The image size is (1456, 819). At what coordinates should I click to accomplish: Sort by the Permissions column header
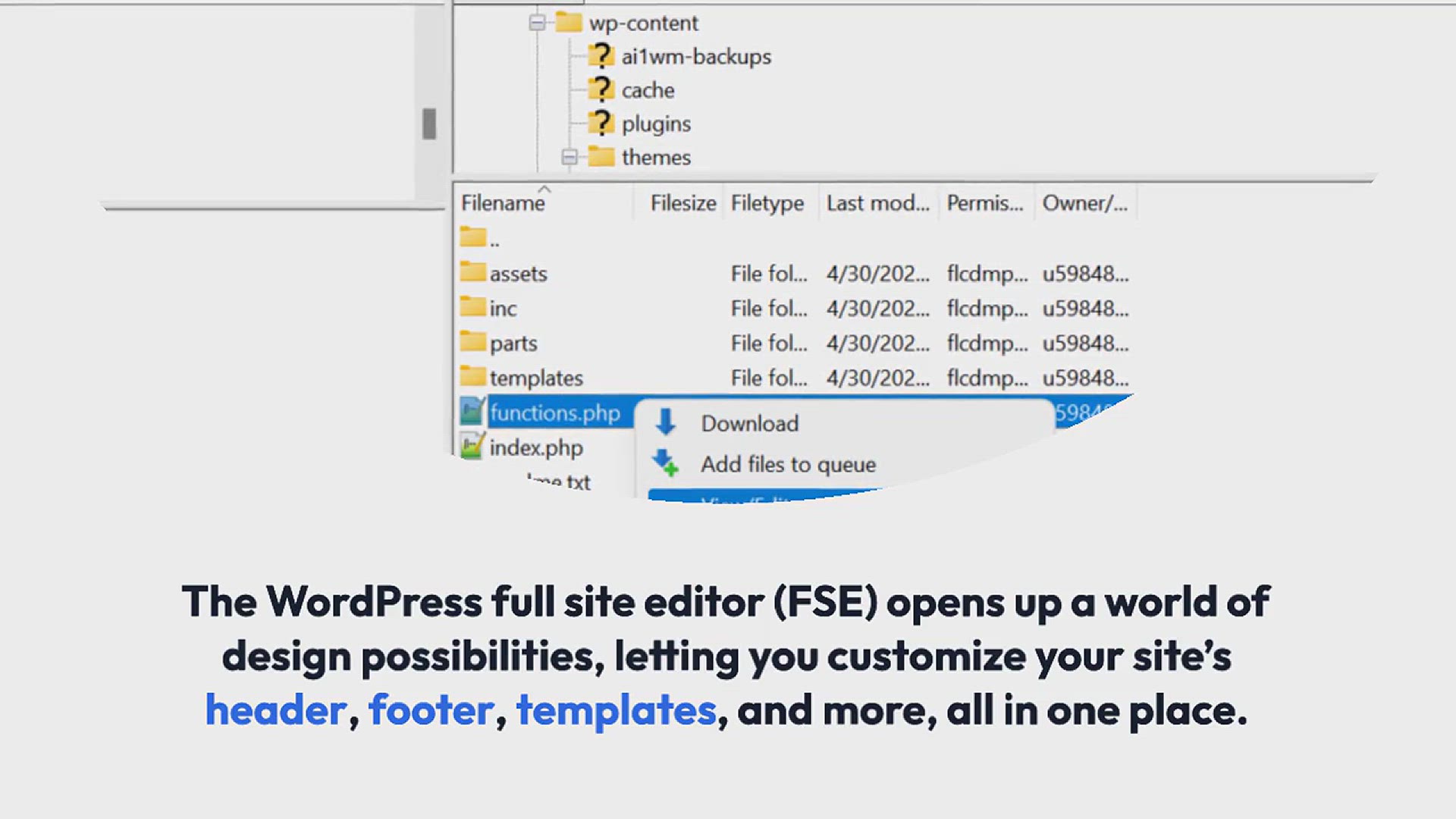pos(984,203)
